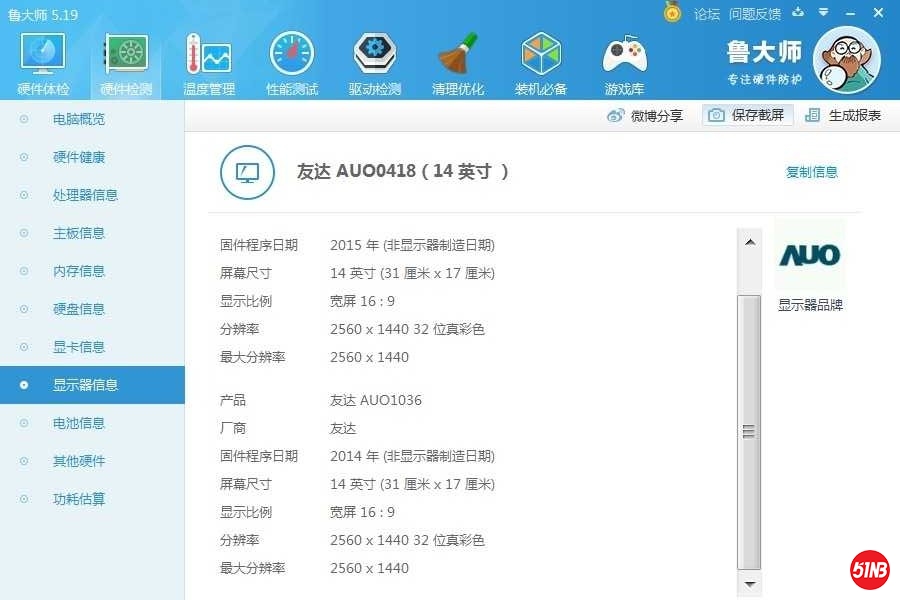Click the monitor circle icon beside AUO0418
900x600 pixels.
click(247, 172)
